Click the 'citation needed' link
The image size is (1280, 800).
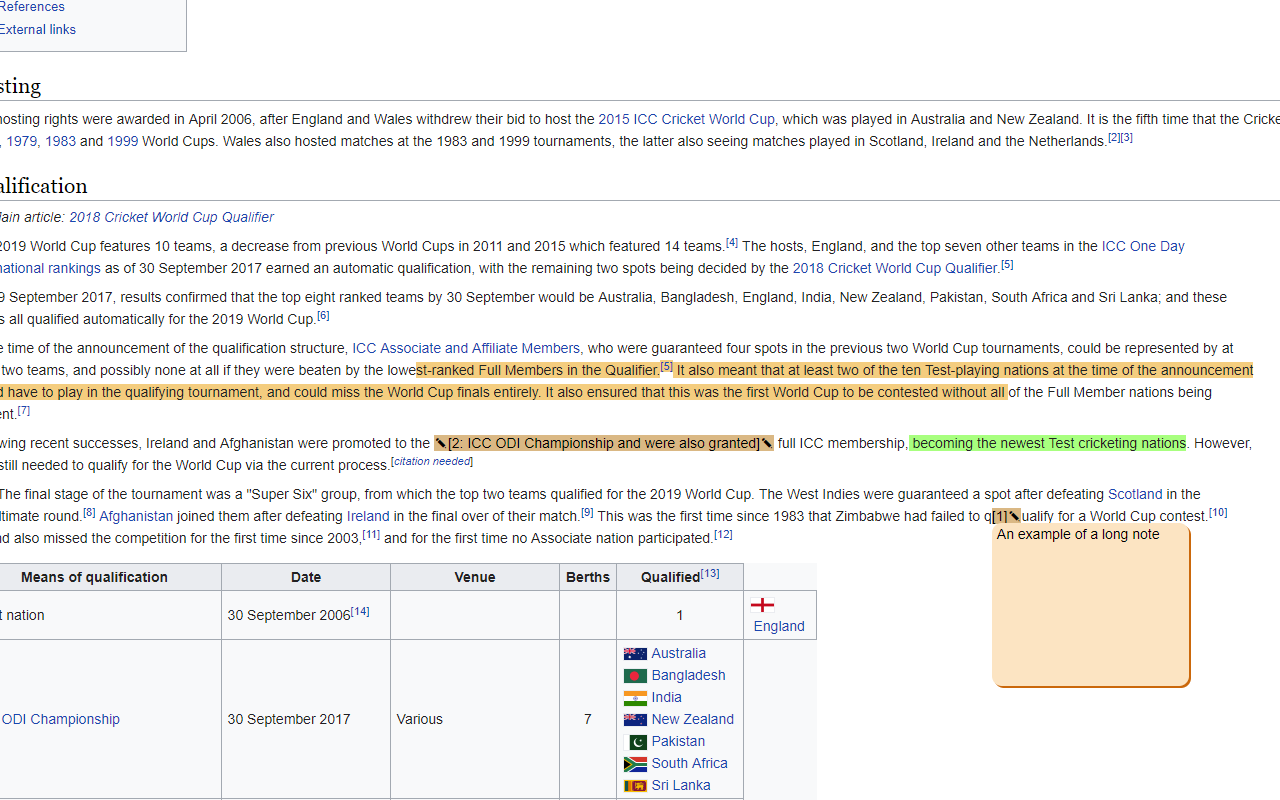point(432,461)
